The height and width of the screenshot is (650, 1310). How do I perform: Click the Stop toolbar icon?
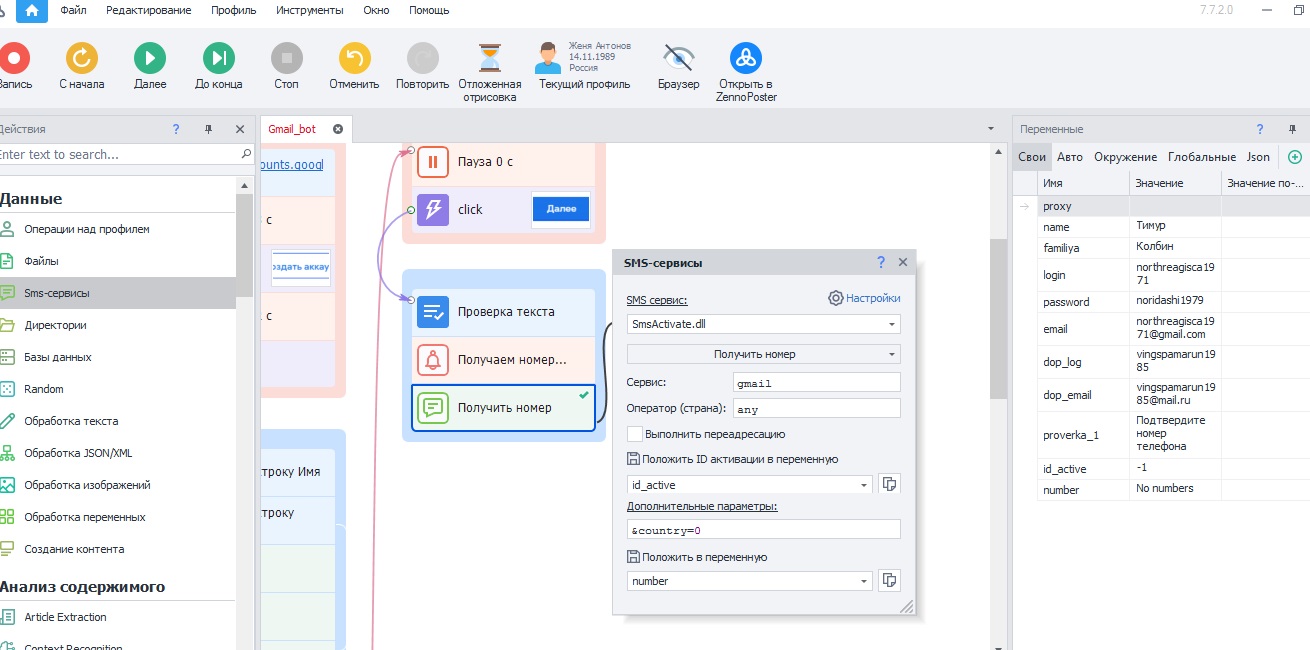coord(286,58)
